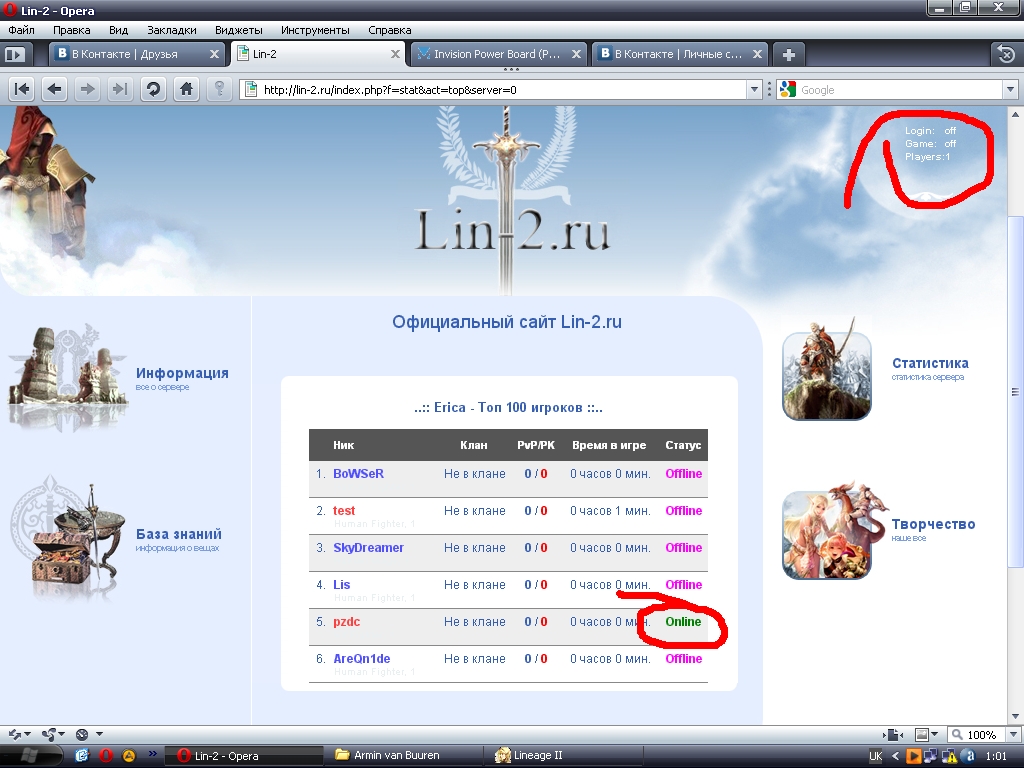The image size is (1024, 768).
Task: Click the Fast Forward navigation button
Action: (x=120, y=89)
